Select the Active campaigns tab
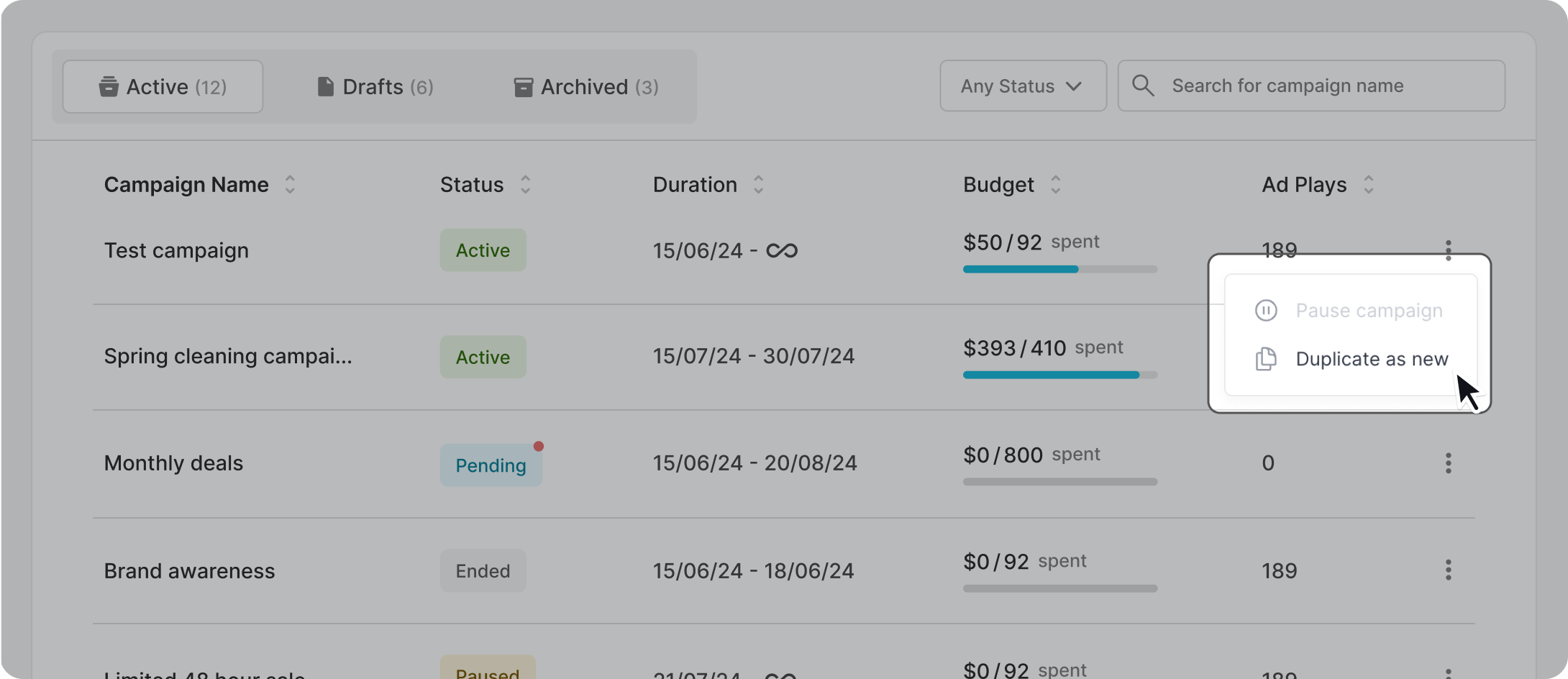The image size is (1568, 679). click(x=163, y=87)
